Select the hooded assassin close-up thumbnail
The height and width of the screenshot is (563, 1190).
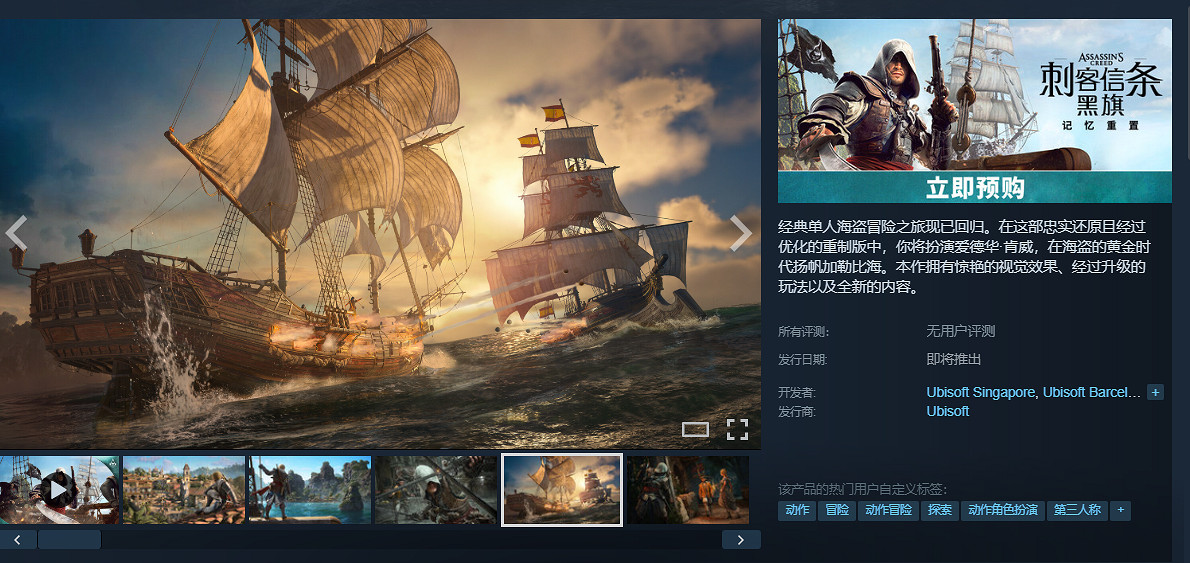point(436,490)
